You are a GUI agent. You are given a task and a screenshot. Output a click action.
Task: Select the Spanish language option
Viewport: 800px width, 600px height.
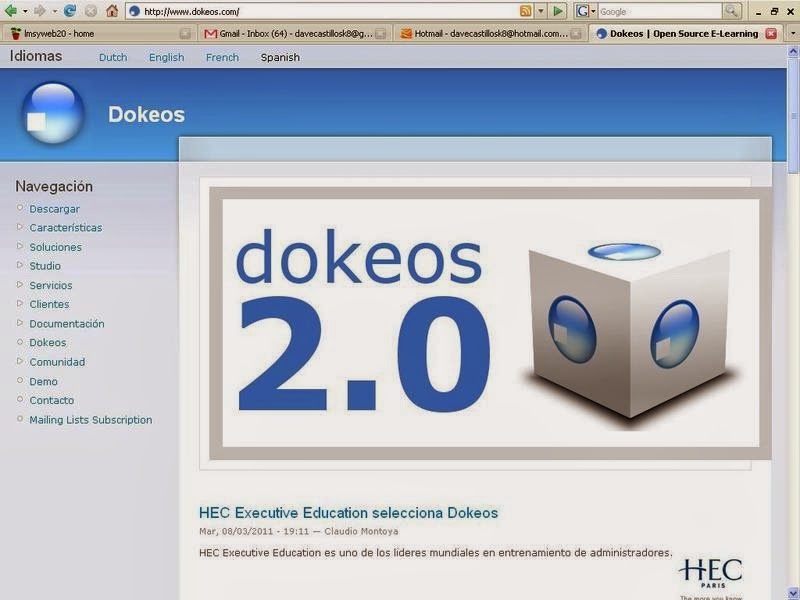(x=280, y=58)
